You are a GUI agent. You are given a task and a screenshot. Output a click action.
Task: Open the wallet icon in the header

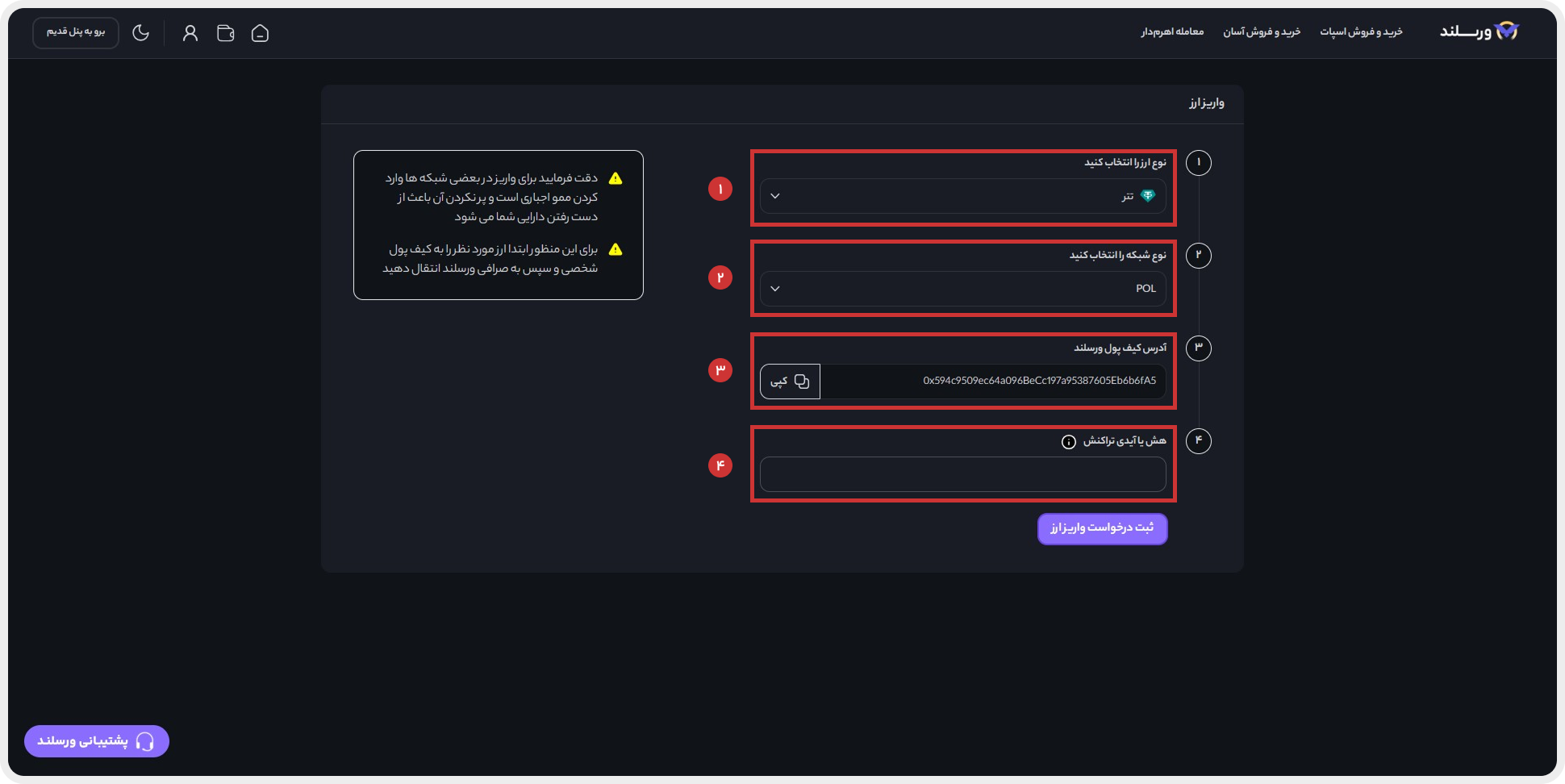[x=226, y=33]
